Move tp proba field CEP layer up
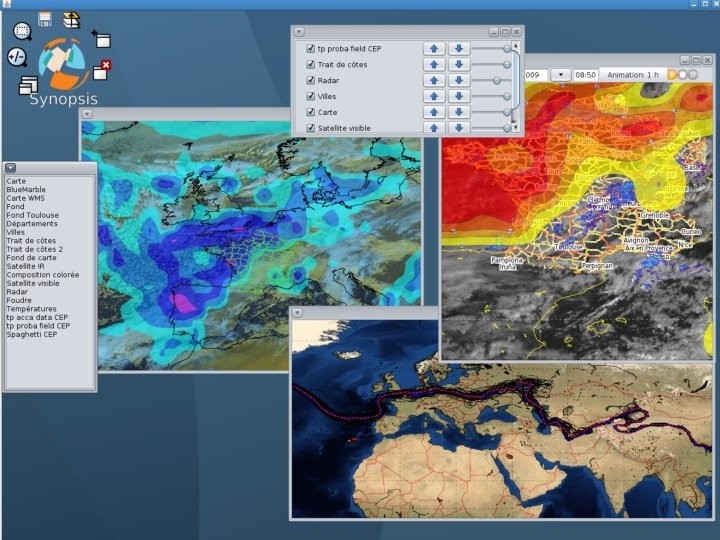Viewport: 720px width, 540px height. [434, 49]
